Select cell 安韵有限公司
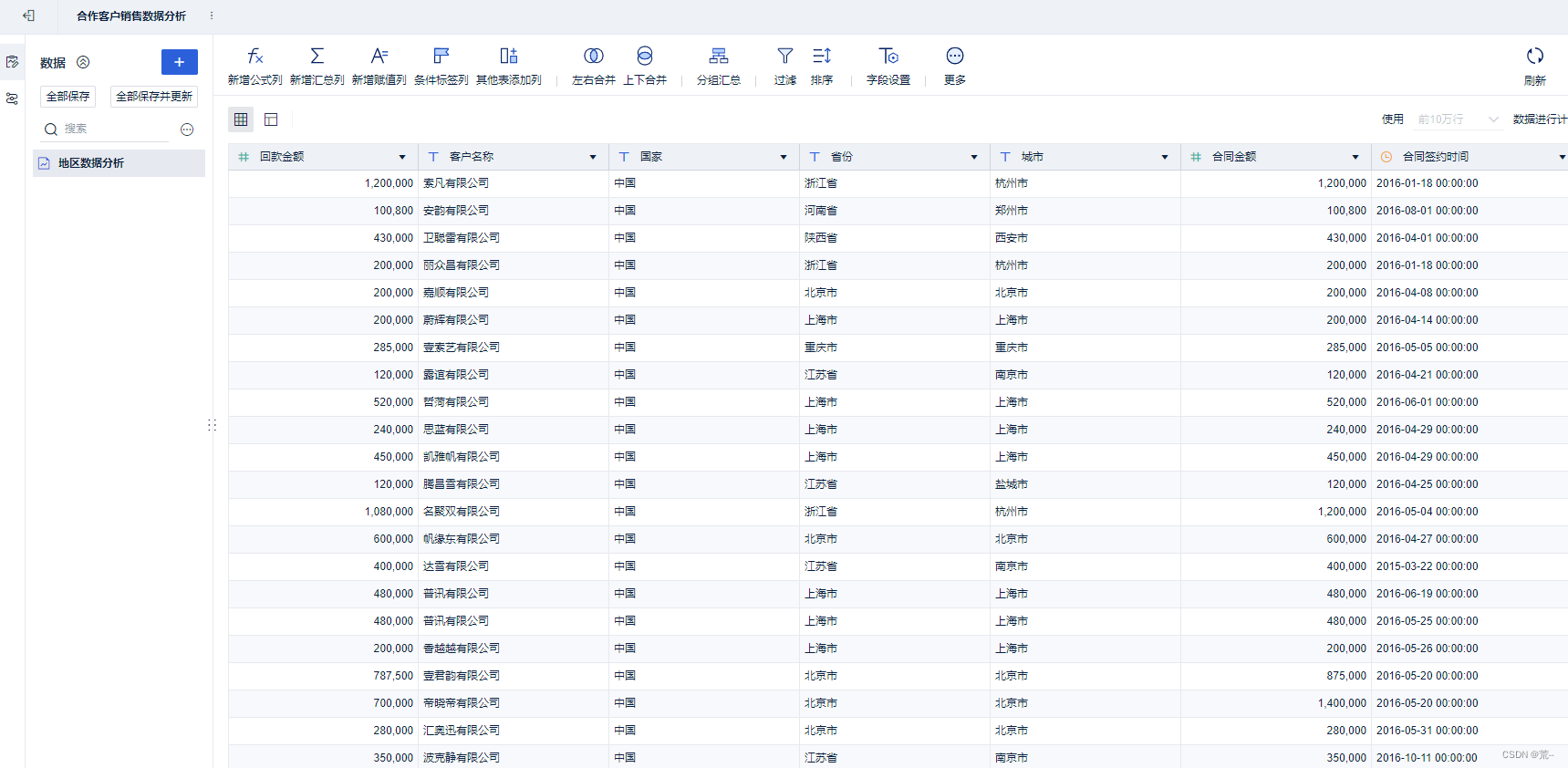This screenshot has height=768, width=1568. [514, 211]
